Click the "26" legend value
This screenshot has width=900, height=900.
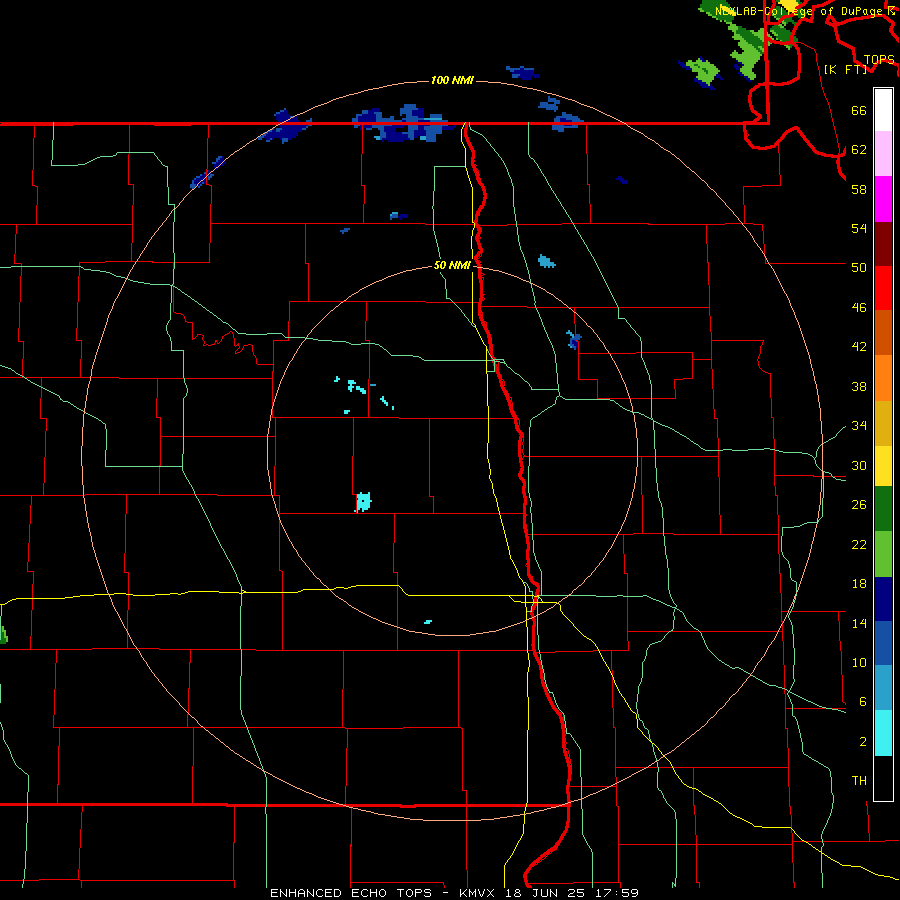point(859,505)
